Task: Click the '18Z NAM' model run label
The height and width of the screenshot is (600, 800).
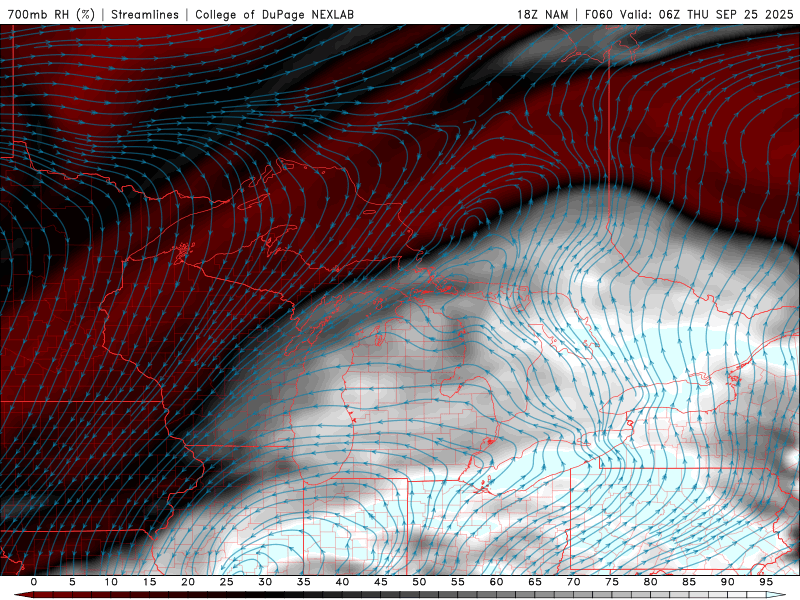Action: 542,14
